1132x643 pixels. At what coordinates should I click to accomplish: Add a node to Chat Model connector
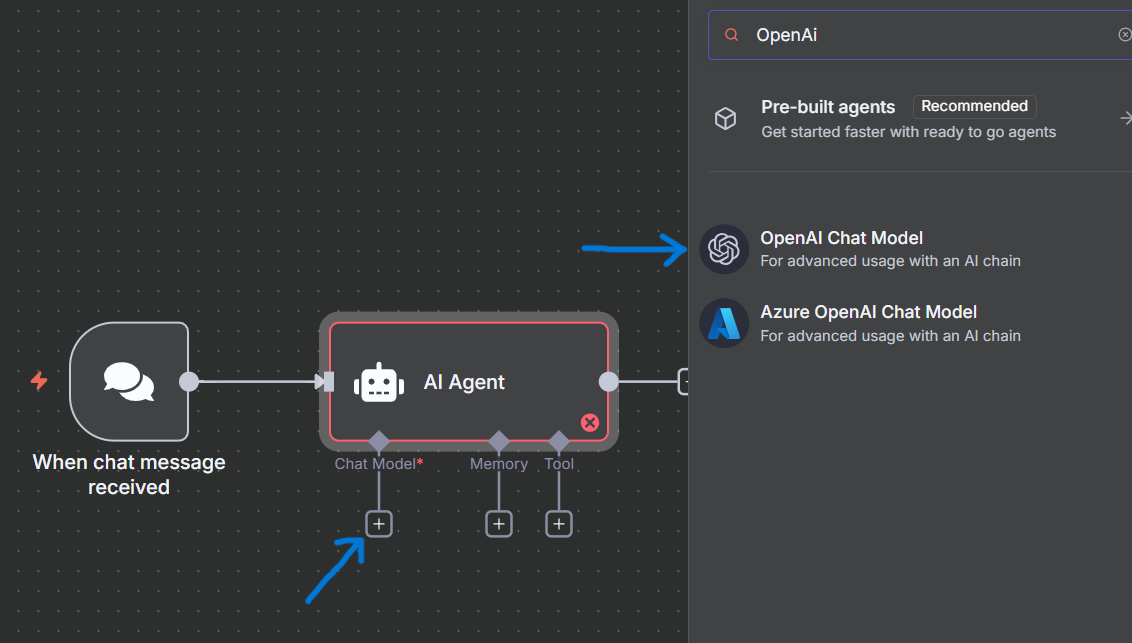[379, 524]
